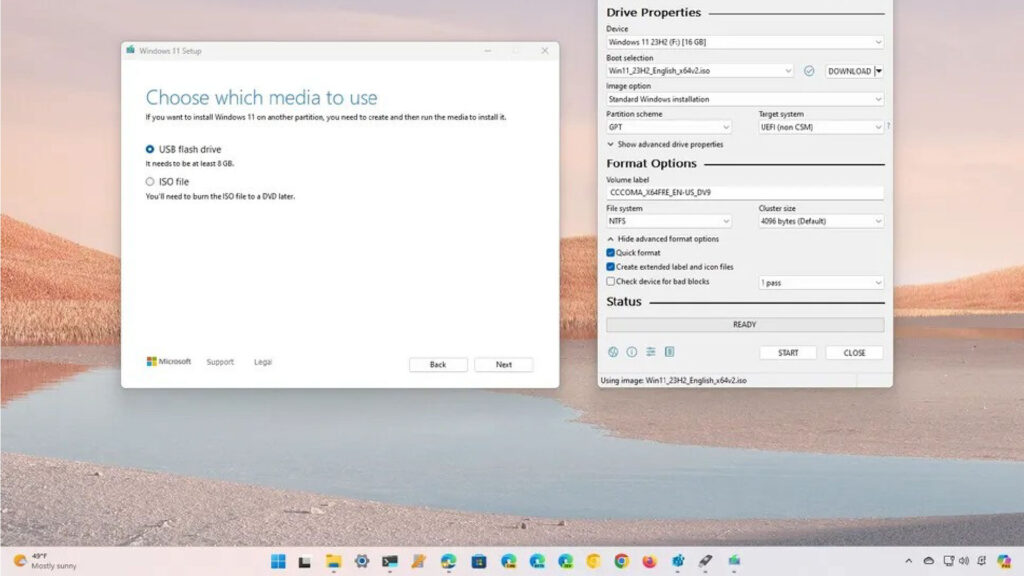
Task: Open the File system NTFS dropdown
Action: 669,221
